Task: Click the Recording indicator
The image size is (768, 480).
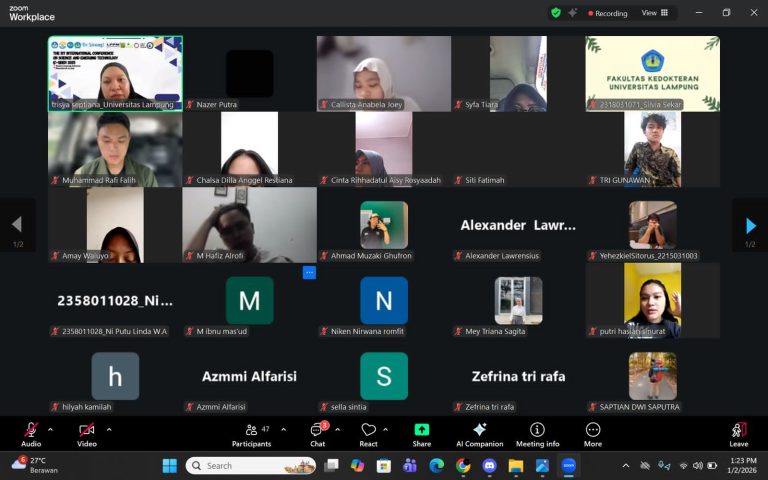Action: point(606,13)
